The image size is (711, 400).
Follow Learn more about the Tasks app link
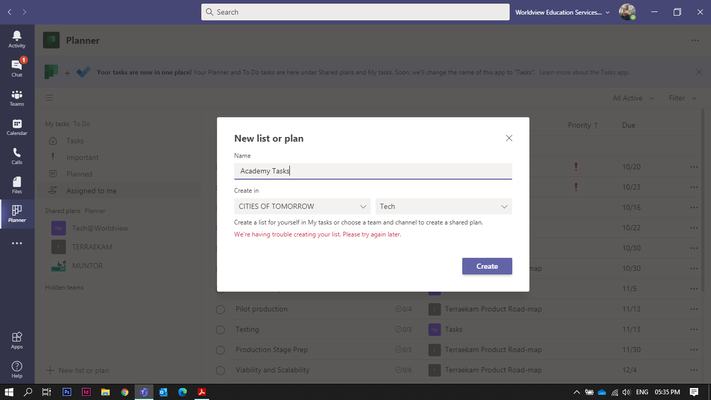[x=584, y=72]
